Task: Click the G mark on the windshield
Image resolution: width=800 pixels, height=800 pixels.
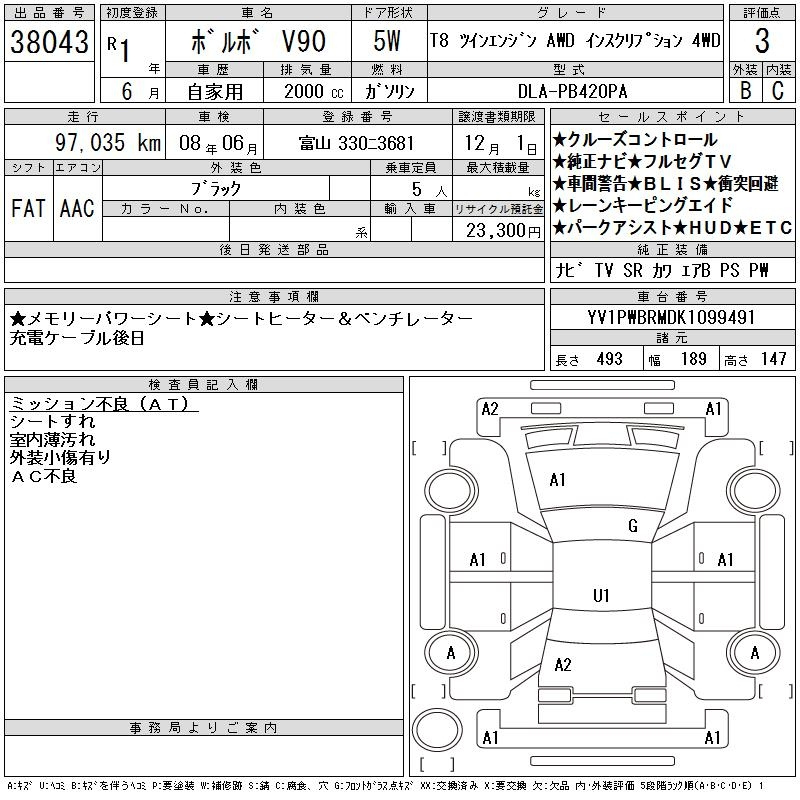Action: (632, 526)
